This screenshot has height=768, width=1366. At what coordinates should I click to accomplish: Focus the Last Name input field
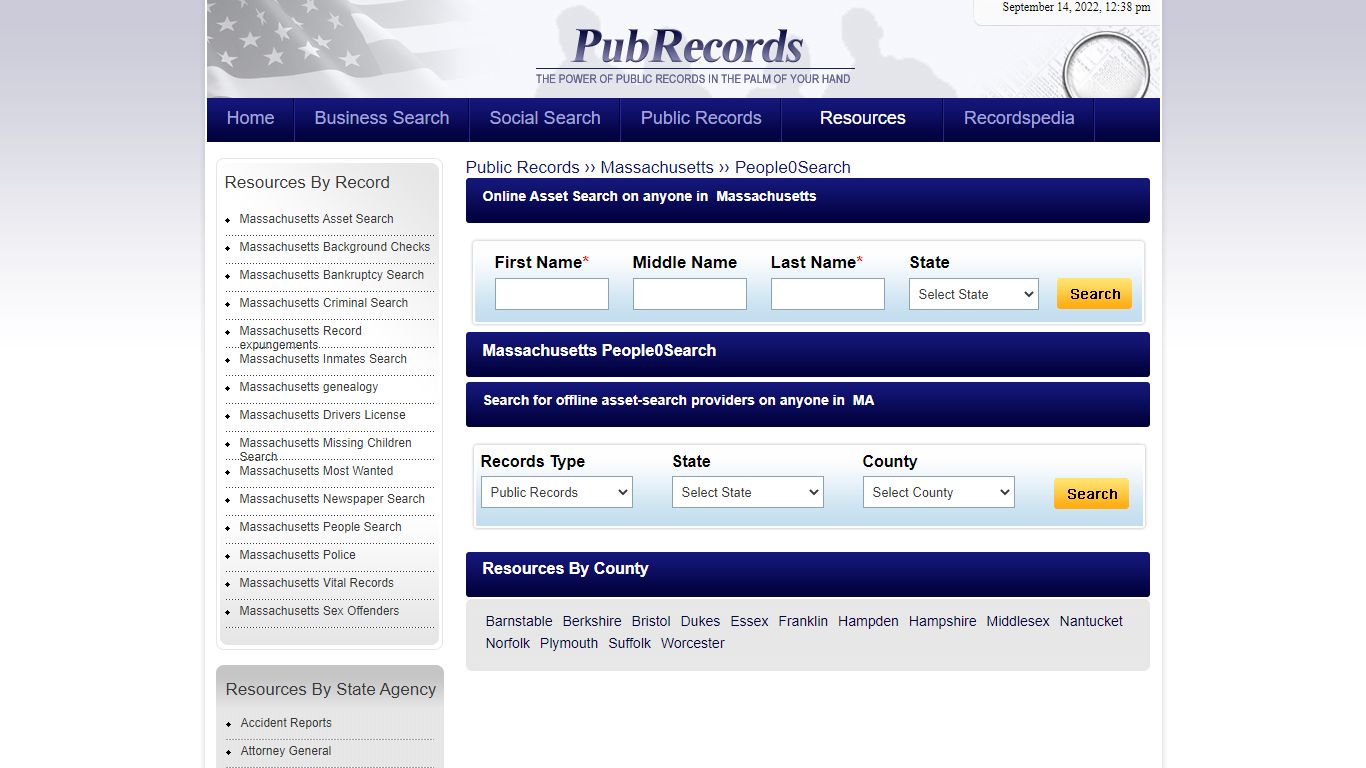[x=828, y=294]
